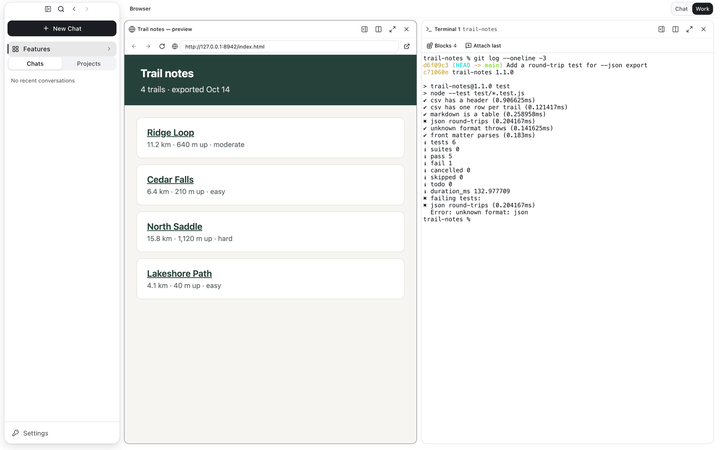Click the 'failing tests:' line
Image resolution: width=720 pixels, height=450 pixels.
tap(452, 198)
